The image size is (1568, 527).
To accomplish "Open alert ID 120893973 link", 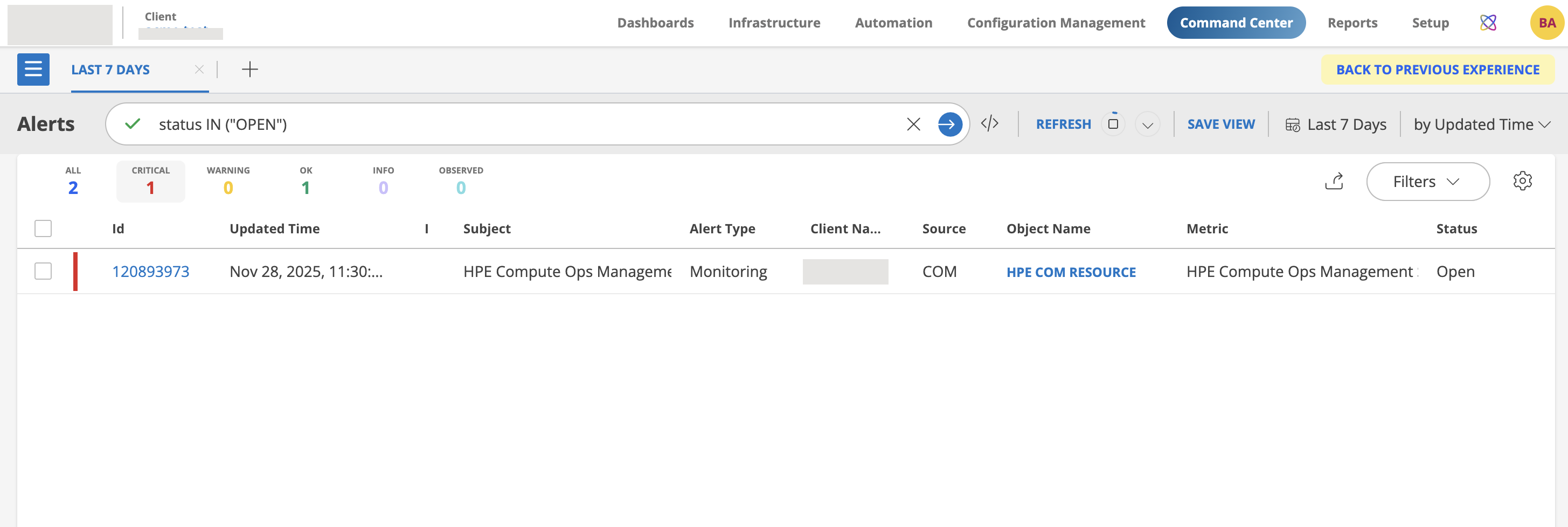I will point(150,272).
